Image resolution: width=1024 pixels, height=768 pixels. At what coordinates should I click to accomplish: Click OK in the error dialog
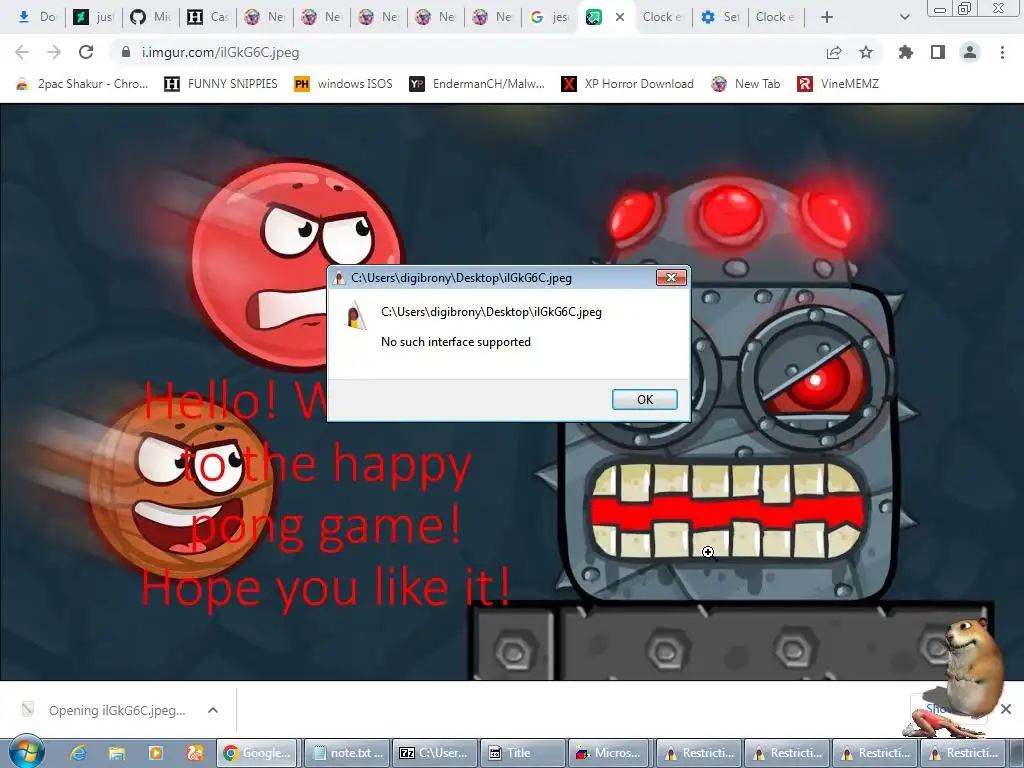pos(644,399)
